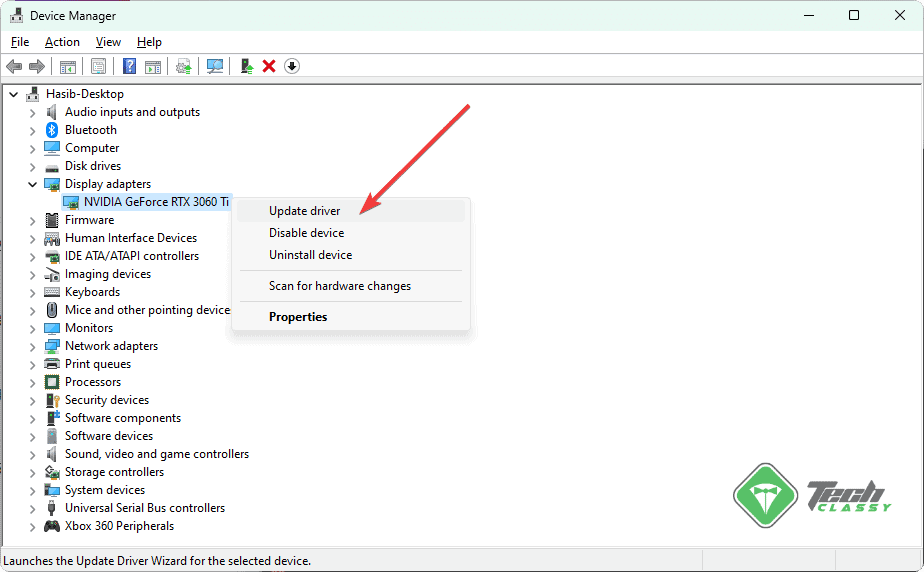This screenshot has width=924, height=572.
Task: Select the Computer tree label
Action: pyautogui.click(x=92, y=148)
